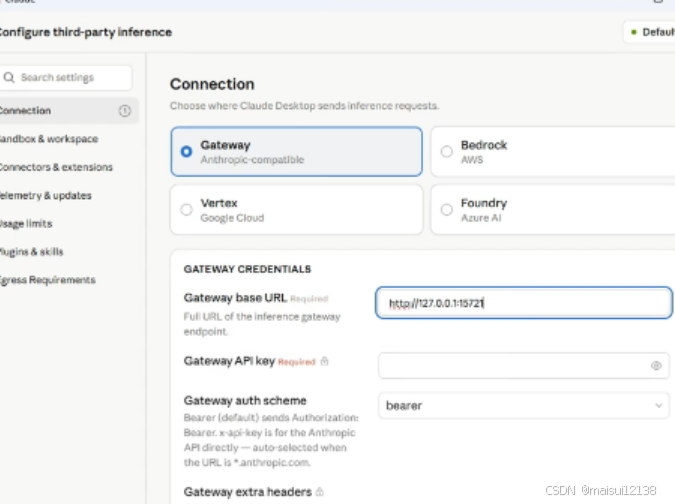This screenshot has width=675, height=504.
Task: Focus the Search settings field
Action: coord(66,77)
